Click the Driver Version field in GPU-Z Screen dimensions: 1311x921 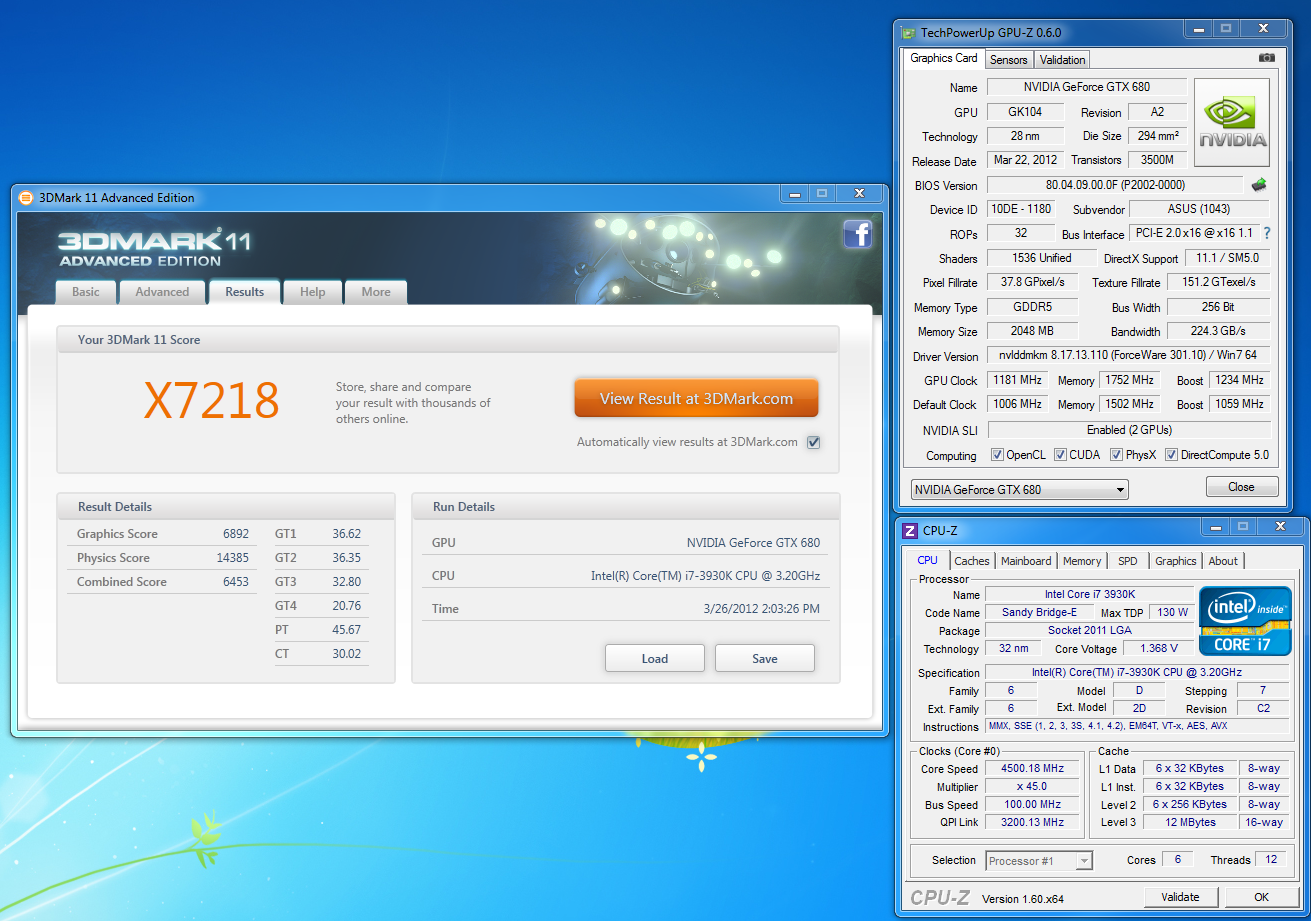pyautogui.click(x=1128, y=355)
